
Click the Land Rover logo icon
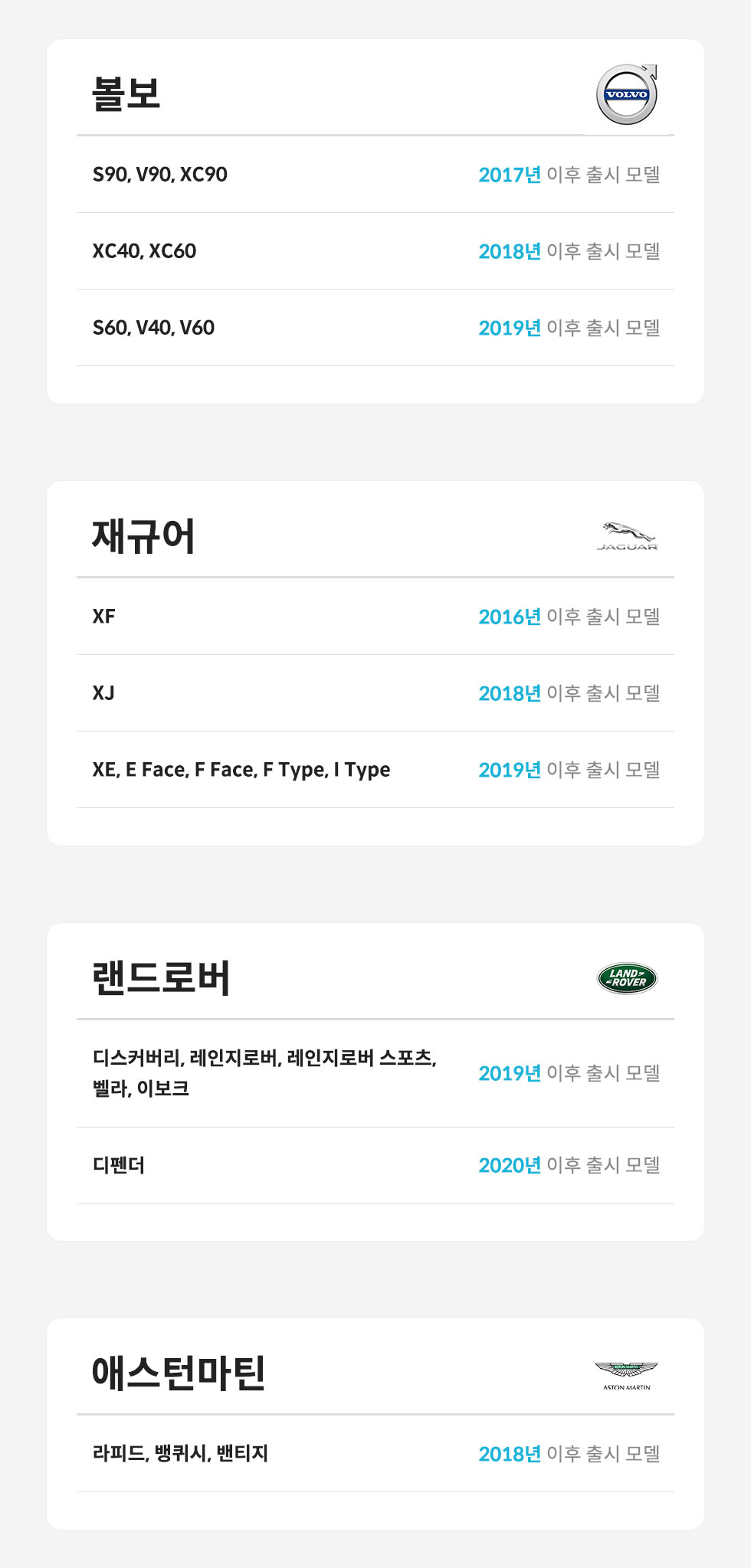click(627, 978)
